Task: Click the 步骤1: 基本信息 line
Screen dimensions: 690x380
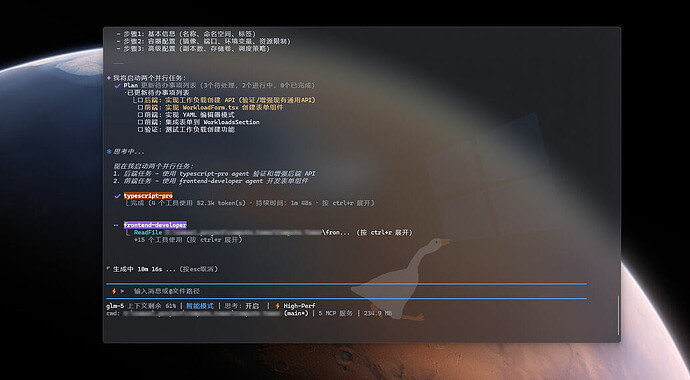Action: click(x=186, y=34)
